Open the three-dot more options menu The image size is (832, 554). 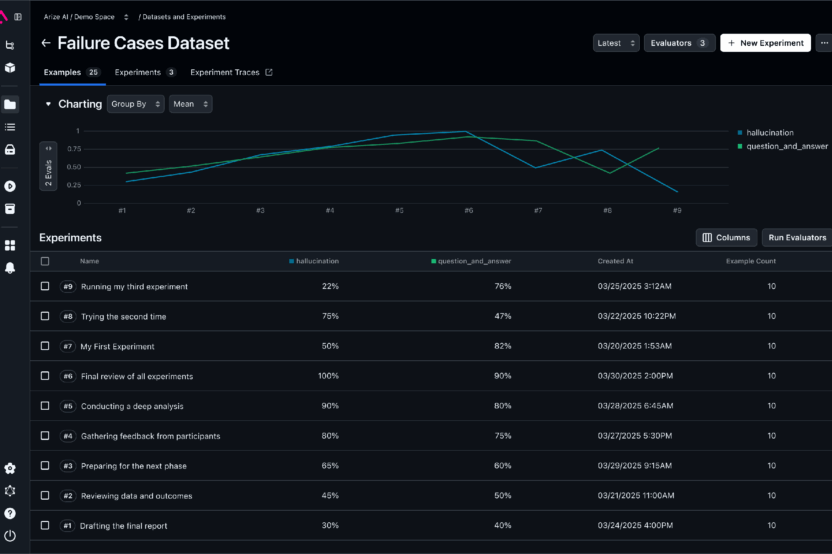coord(823,43)
